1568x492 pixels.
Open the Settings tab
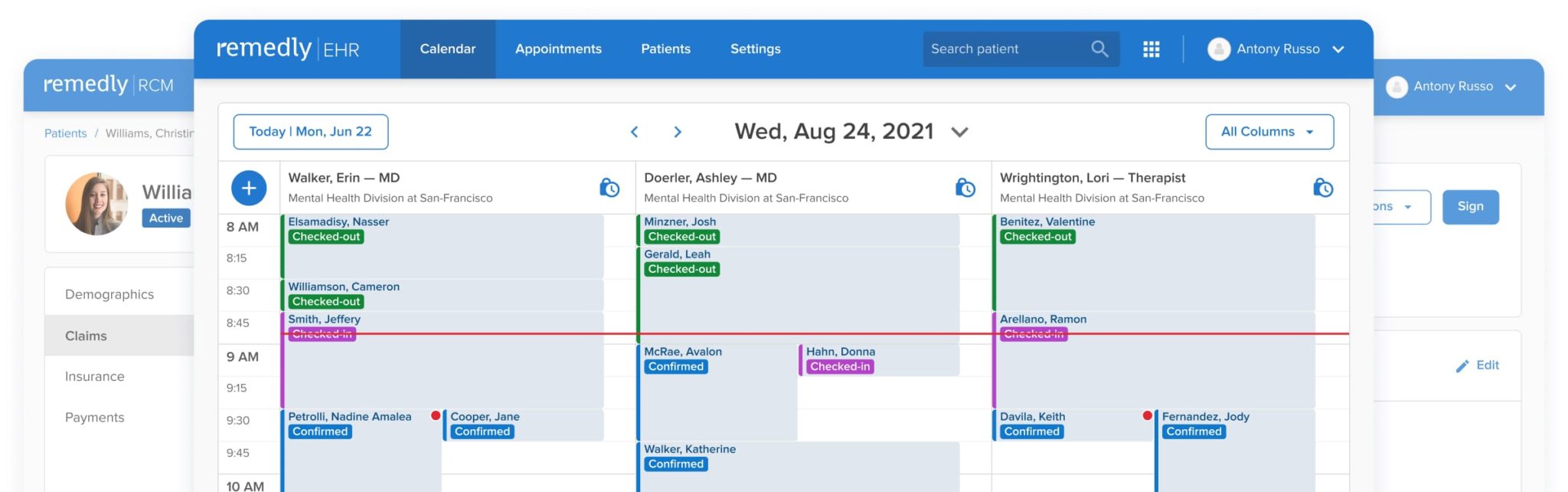tap(755, 49)
